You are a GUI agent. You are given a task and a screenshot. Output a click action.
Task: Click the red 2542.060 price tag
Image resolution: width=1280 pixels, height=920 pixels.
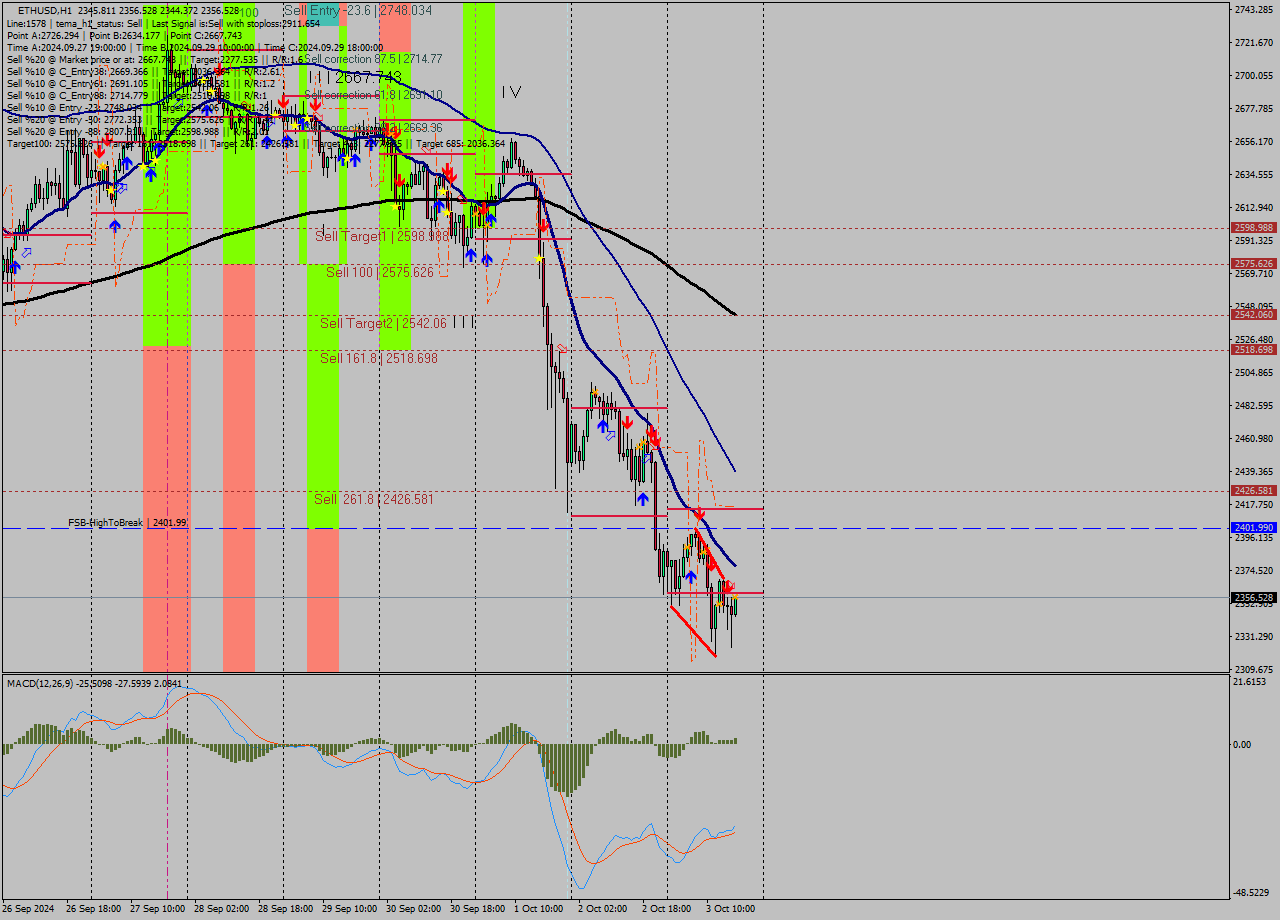coord(1253,314)
